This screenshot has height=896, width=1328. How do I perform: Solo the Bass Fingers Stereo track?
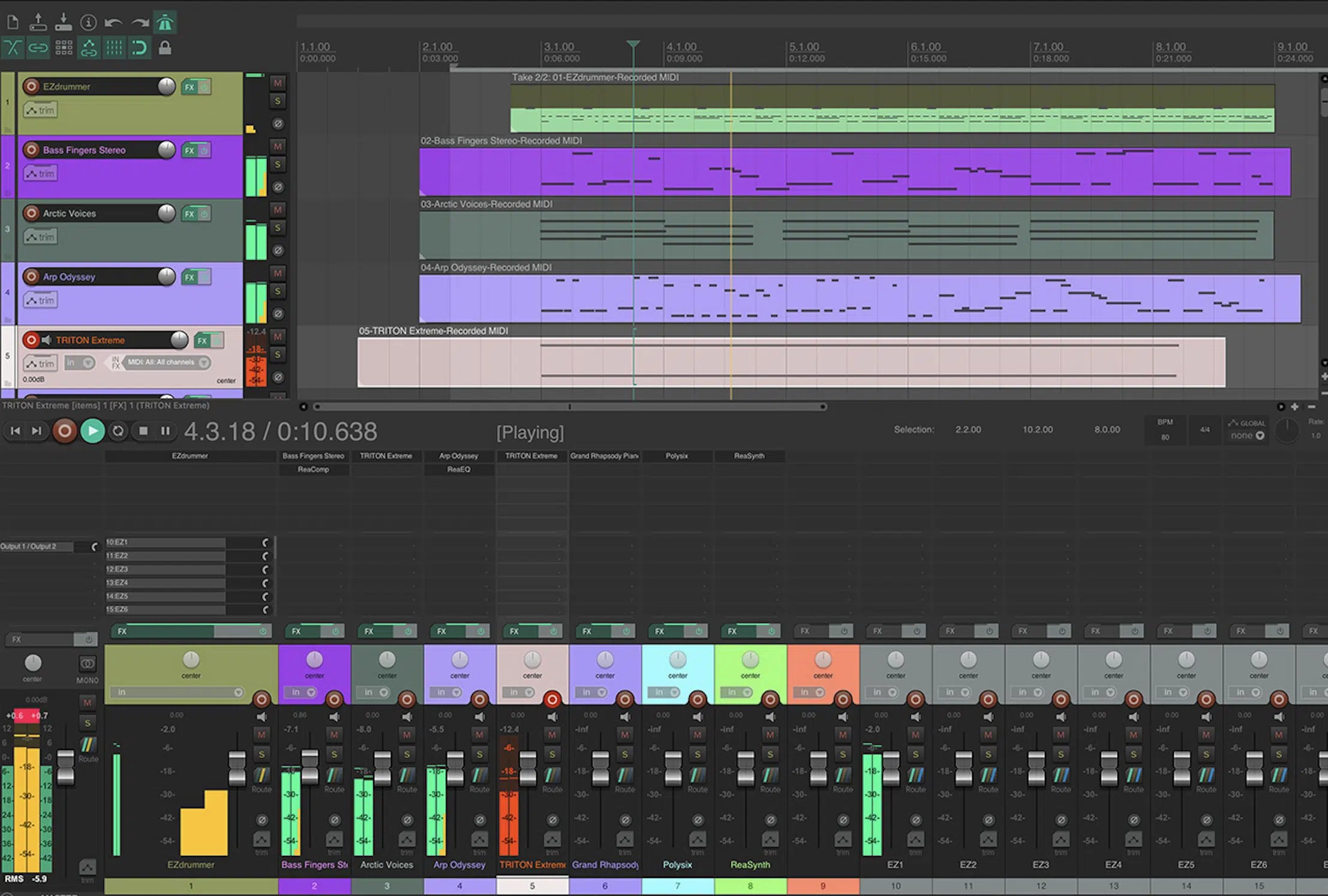click(277, 164)
